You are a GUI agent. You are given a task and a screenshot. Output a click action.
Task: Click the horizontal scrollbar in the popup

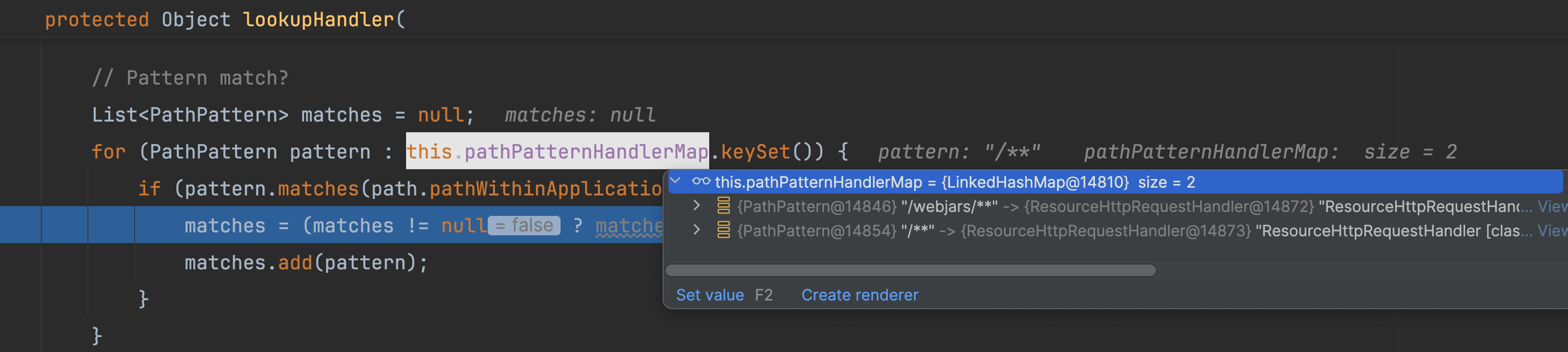pyautogui.click(x=910, y=270)
